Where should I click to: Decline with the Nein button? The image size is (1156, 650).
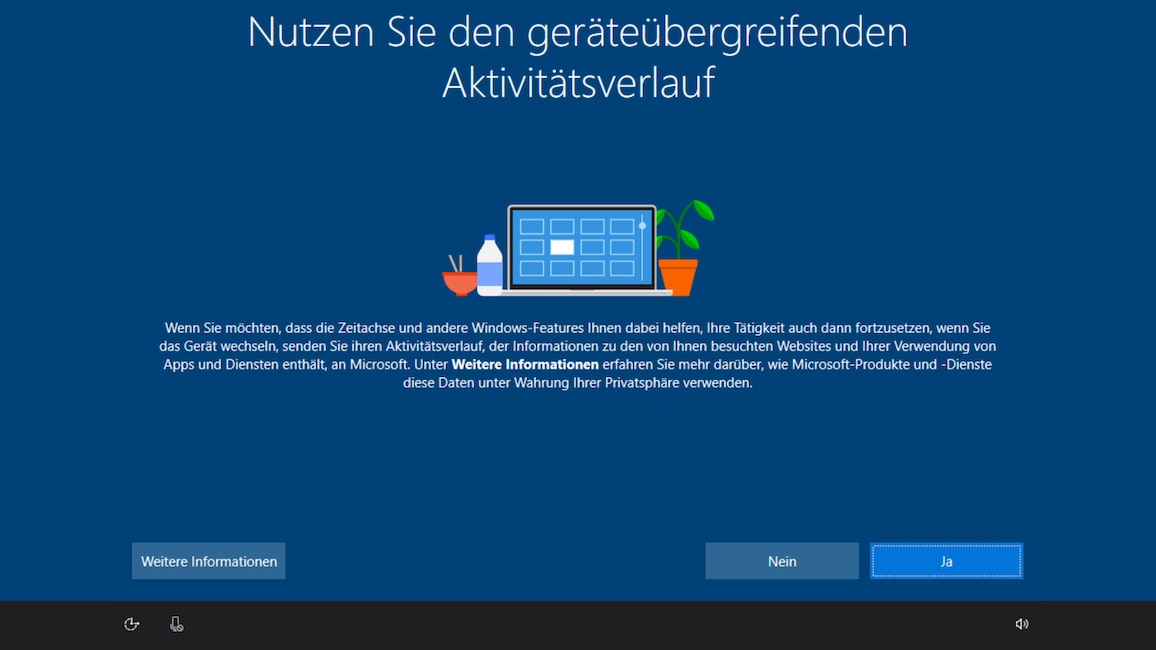coord(781,561)
